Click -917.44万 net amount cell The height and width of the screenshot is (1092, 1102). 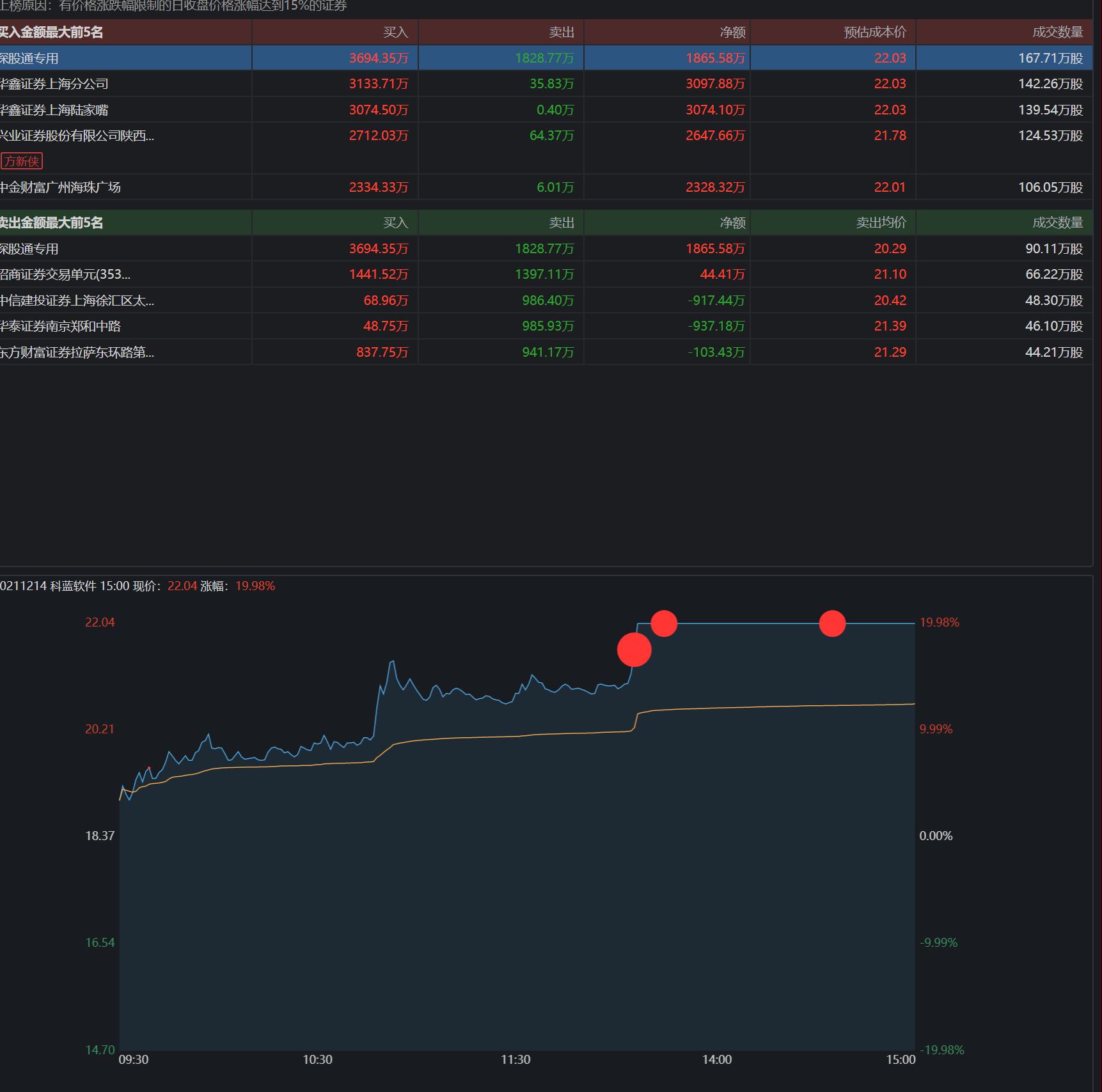pyautogui.click(x=716, y=300)
